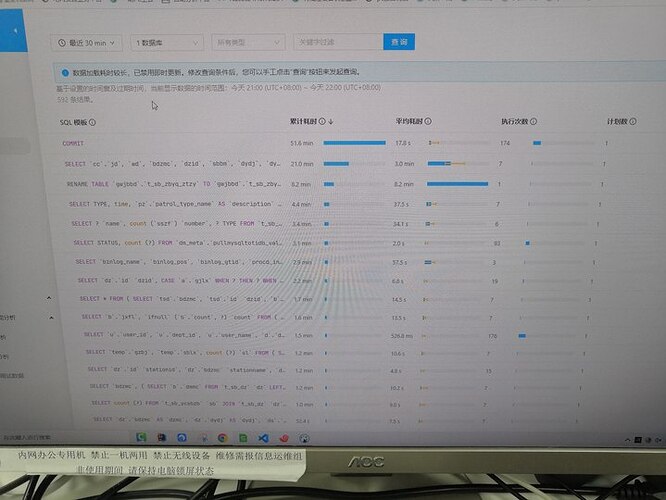Open the SELECT `binlog_name` statement row
The width and height of the screenshot is (666, 500).
pyautogui.click(x=178, y=262)
